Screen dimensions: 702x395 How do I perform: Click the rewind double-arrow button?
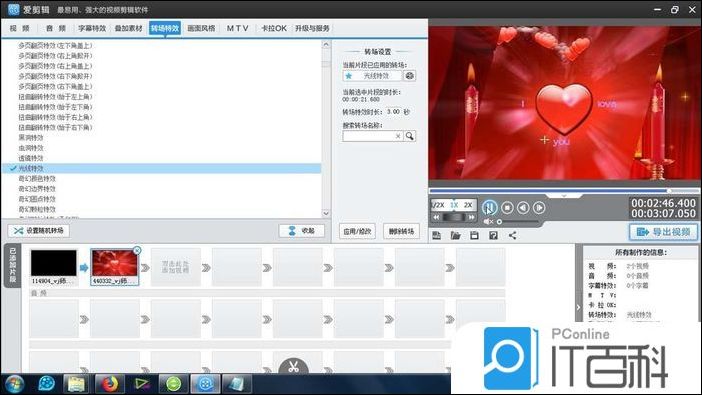(x=436, y=217)
